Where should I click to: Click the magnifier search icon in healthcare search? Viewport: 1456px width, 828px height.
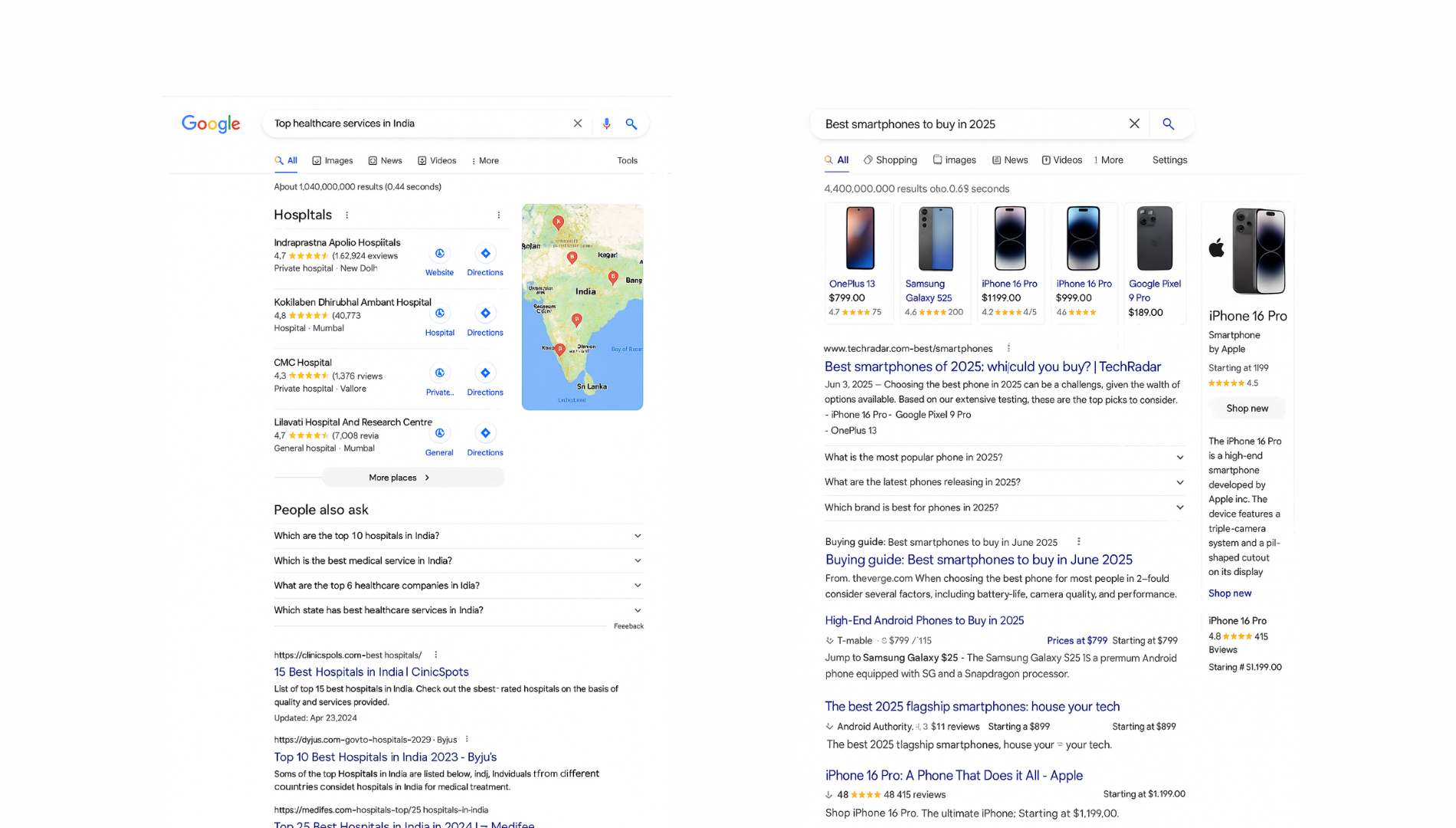[x=631, y=123]
